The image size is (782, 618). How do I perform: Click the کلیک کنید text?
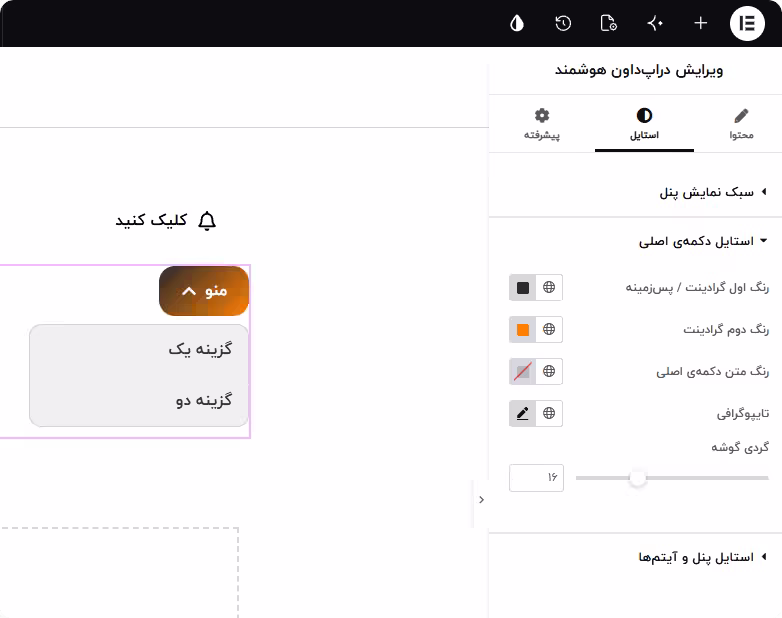(x=151, y=220)
